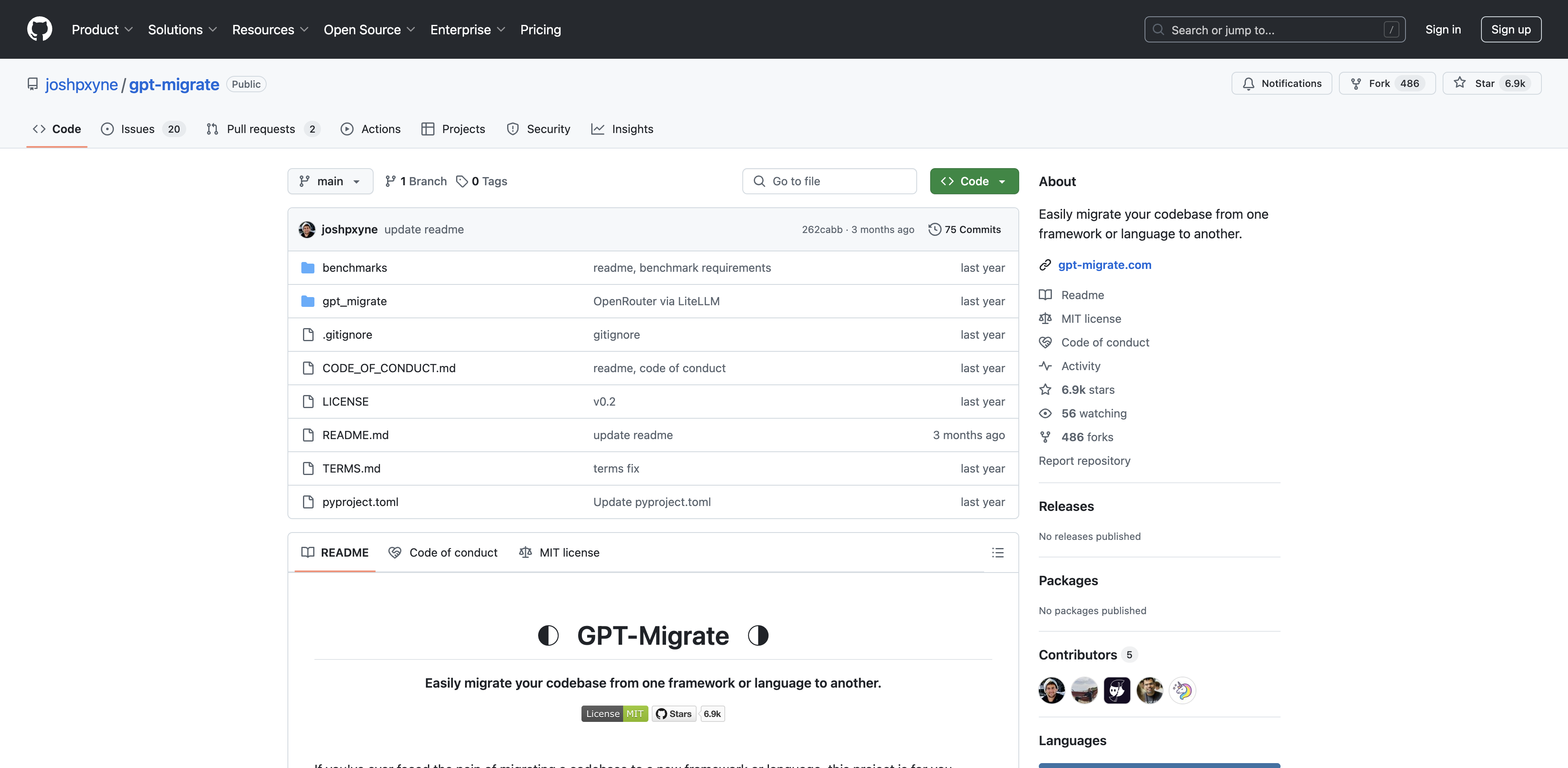
Task: Go to the Pricing page
Action: pyautogui.click(x=541, y=29)
